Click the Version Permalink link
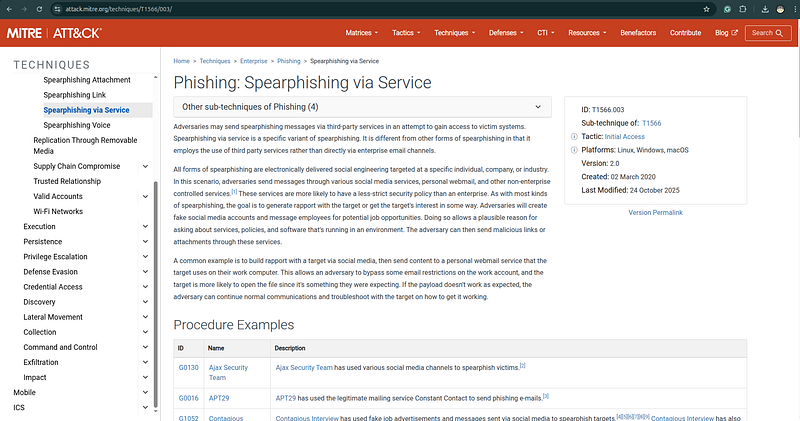 tap(655, 213)
